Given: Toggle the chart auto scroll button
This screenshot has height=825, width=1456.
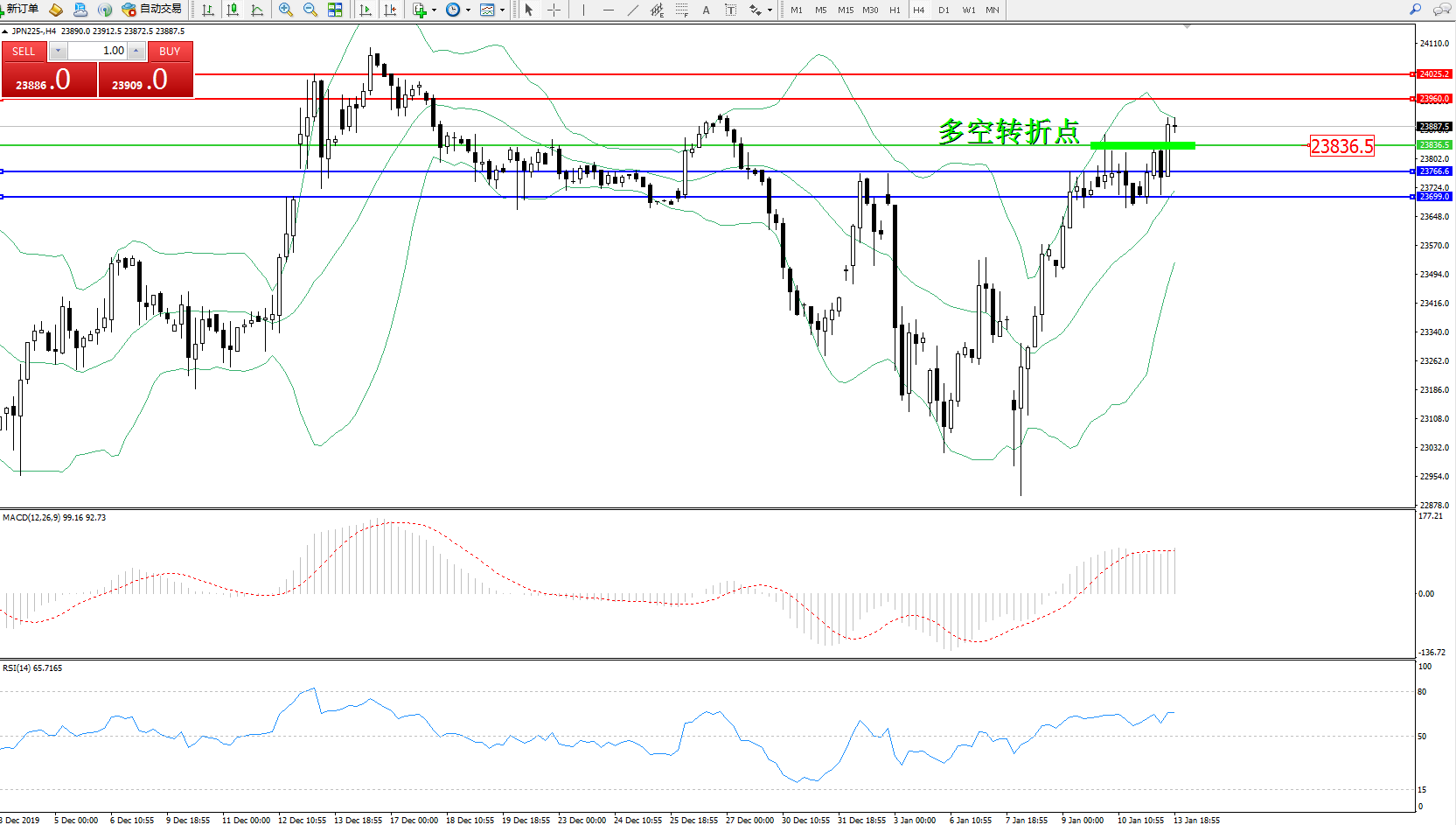Looking at the screenshot, I should [366, 10].
